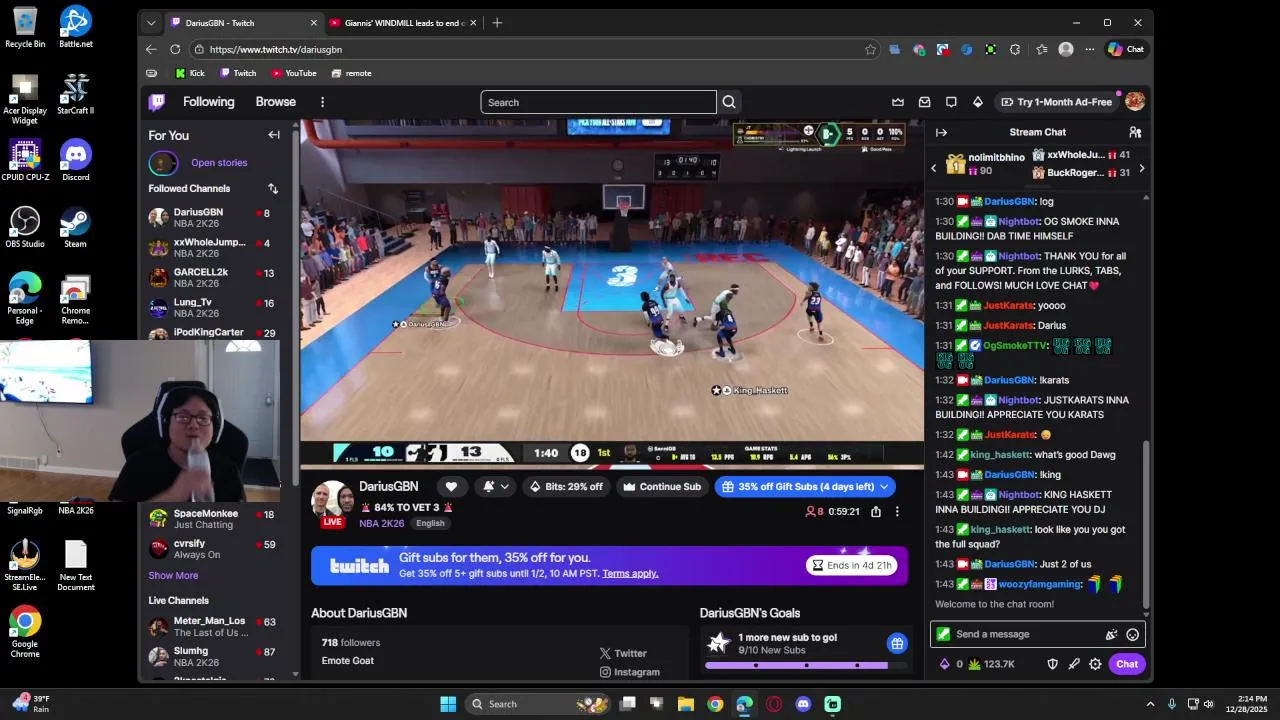1280x720 pixels.
Task: Open browser tab list chevron
Action: pyautogui.click(x=151, y=22)
